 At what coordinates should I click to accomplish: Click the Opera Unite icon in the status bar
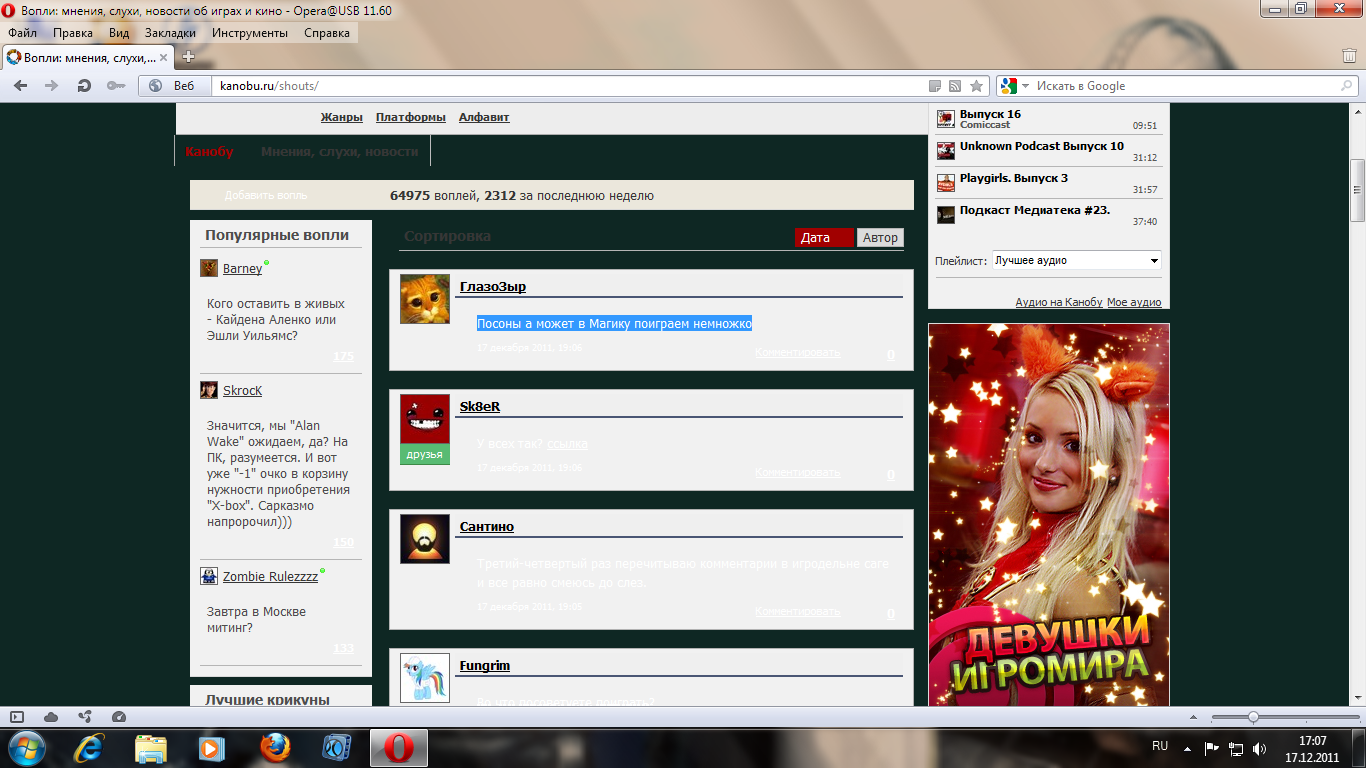85,717
